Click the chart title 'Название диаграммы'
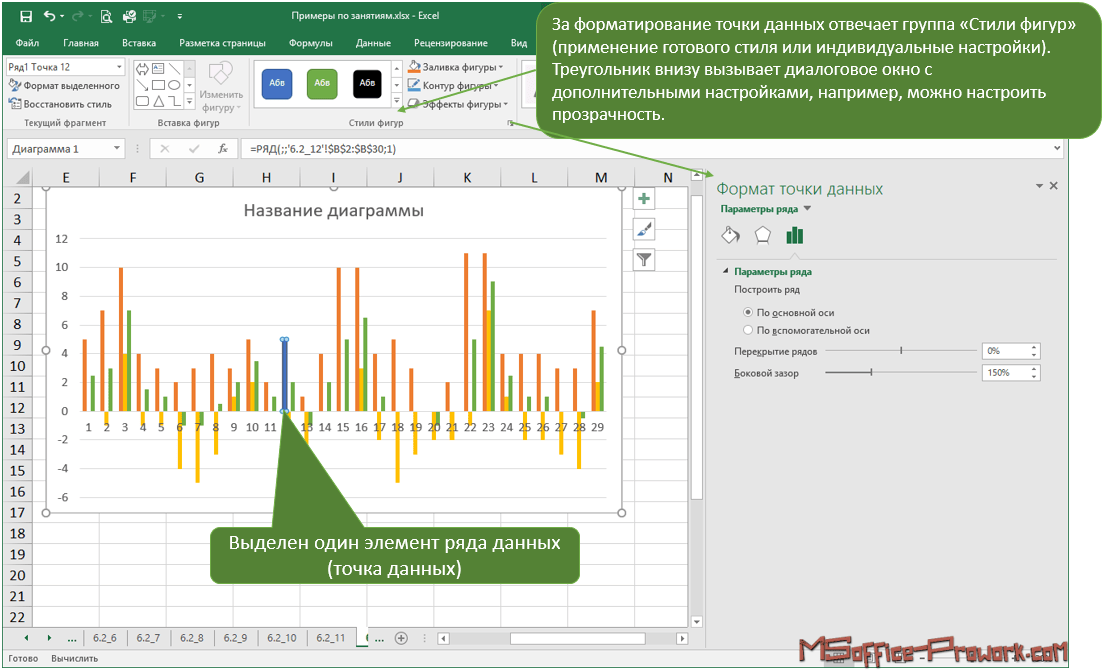 (333, 210)
